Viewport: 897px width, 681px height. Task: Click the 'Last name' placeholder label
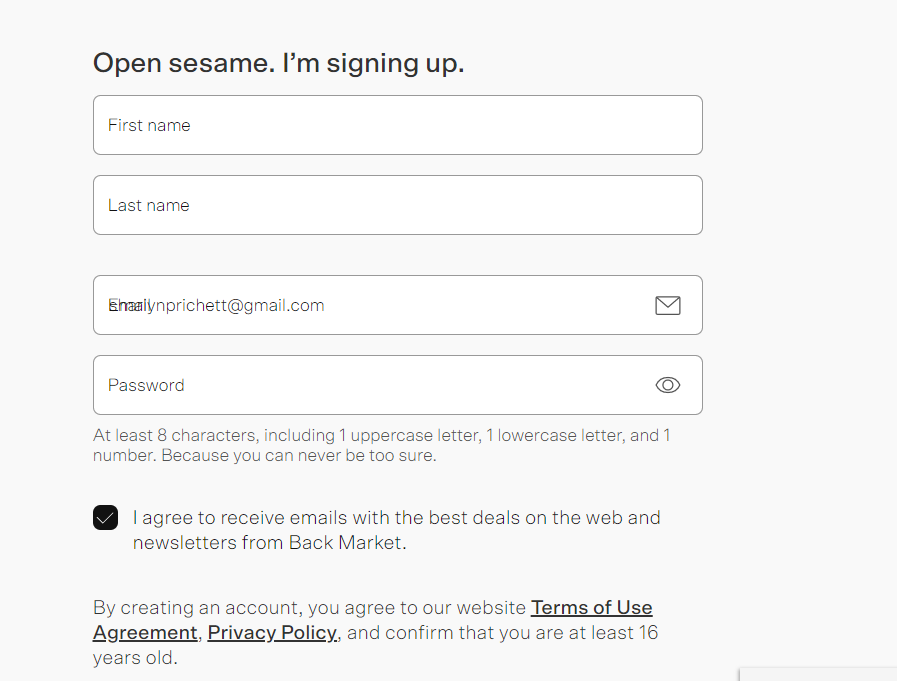click(149, 205)
